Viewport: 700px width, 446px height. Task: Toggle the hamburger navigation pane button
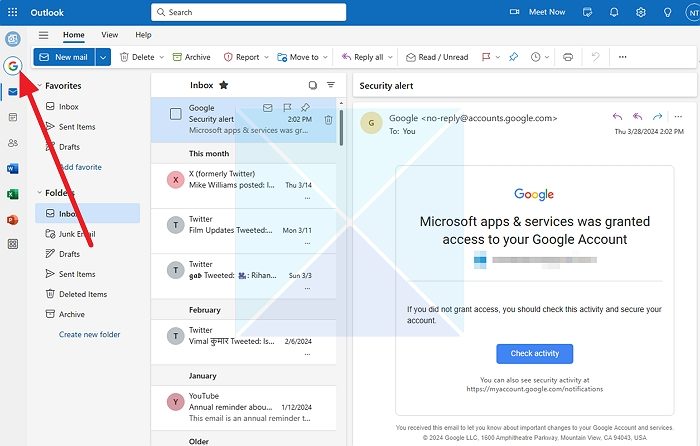[x=43, y=35]
